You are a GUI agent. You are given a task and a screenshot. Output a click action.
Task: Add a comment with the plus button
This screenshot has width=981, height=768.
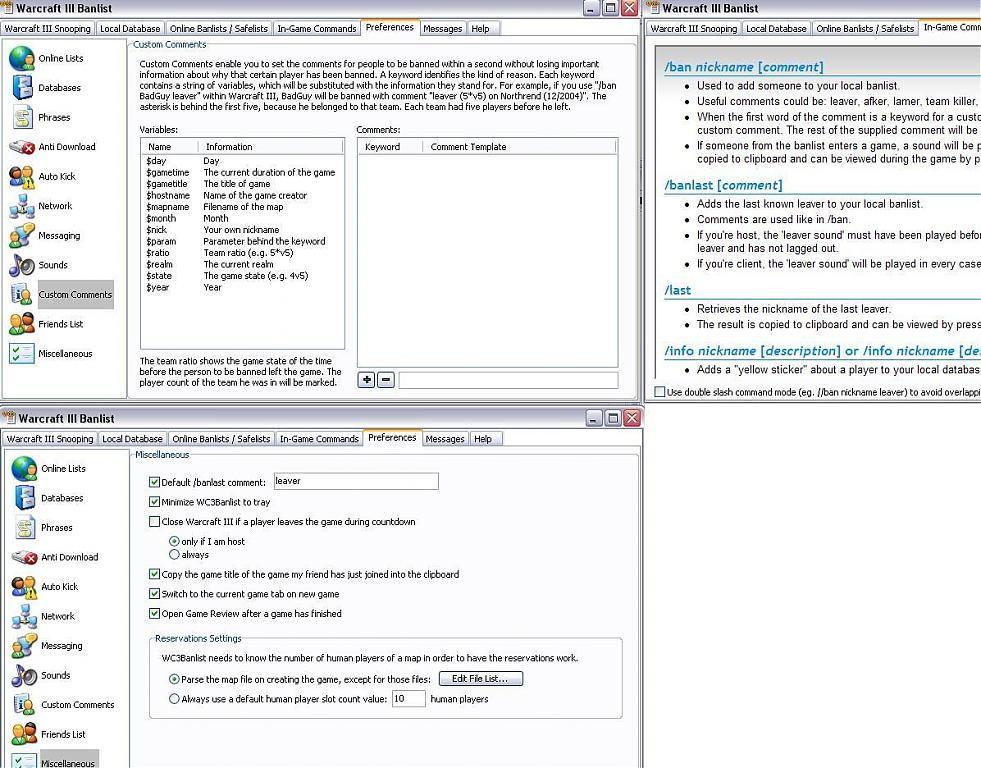(367, 380)
